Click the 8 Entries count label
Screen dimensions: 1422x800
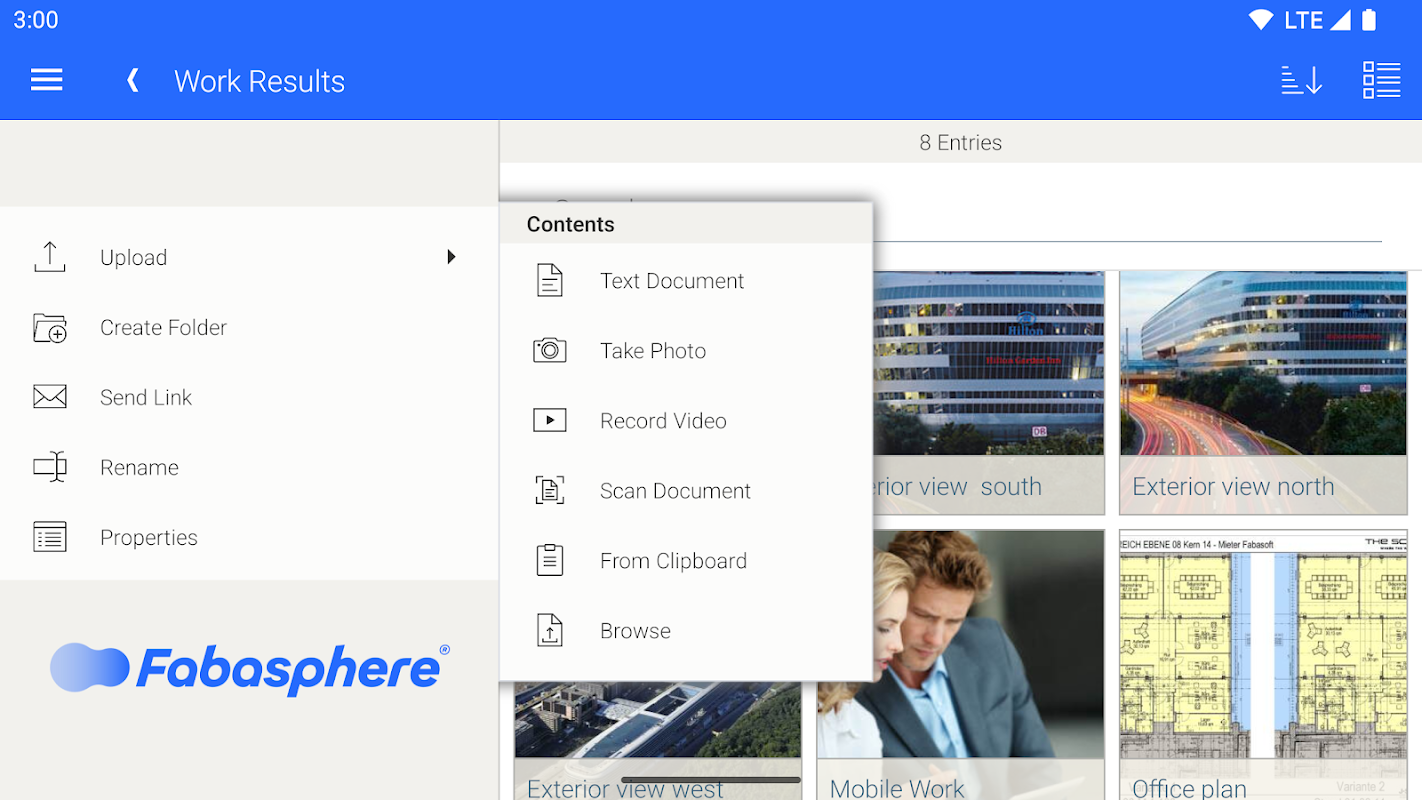point(960,142)
